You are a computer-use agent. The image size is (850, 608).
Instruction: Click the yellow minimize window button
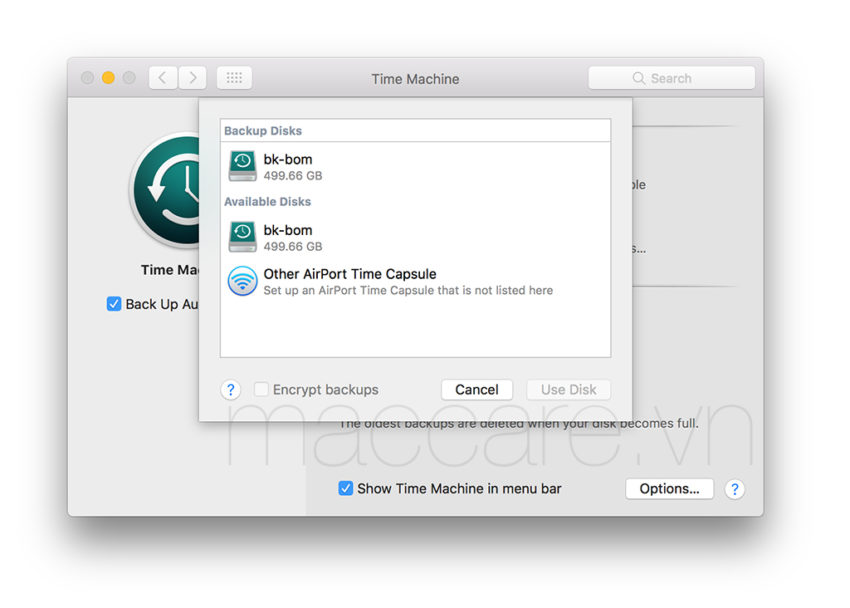click(108, 77)
